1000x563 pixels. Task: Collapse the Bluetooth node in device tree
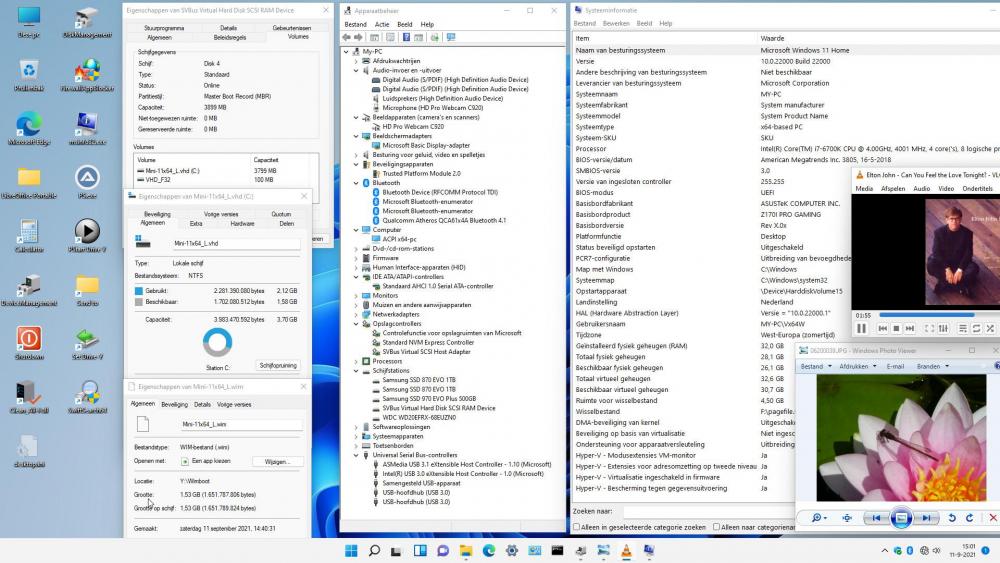click(x=357, y=183)
